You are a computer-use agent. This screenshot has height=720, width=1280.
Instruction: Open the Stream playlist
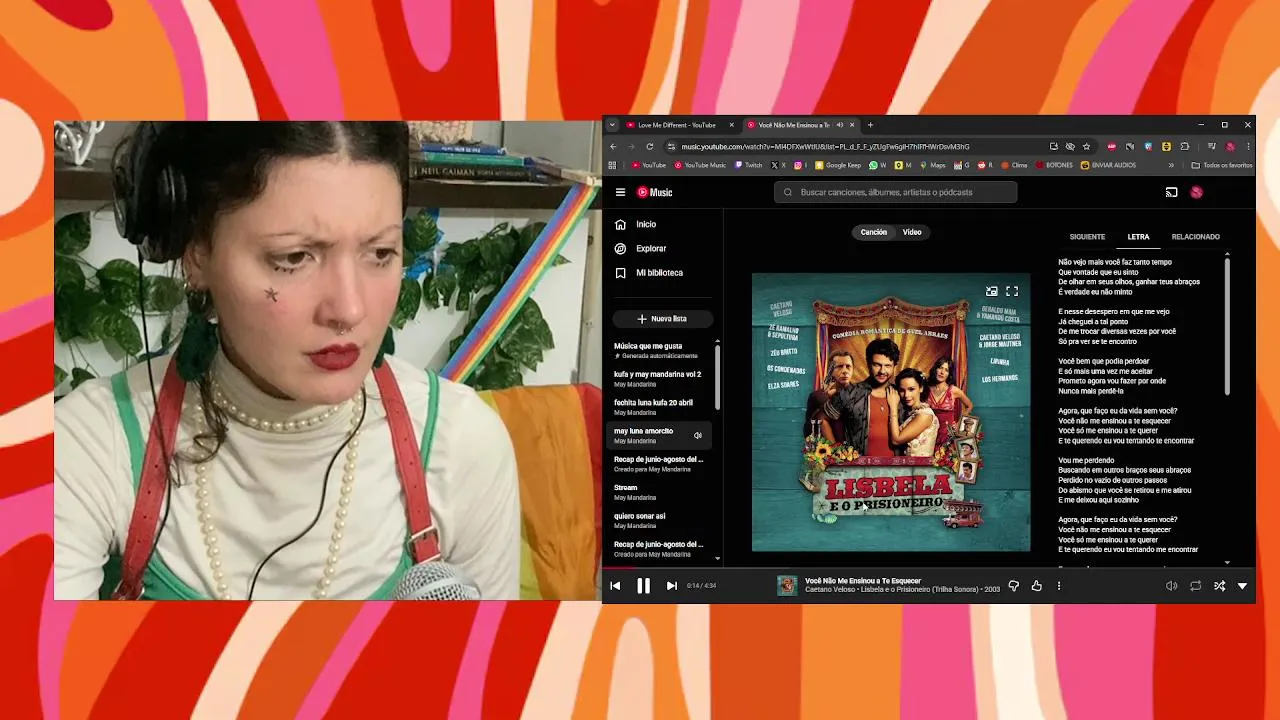pyautogui.click(x=658, y=492)
